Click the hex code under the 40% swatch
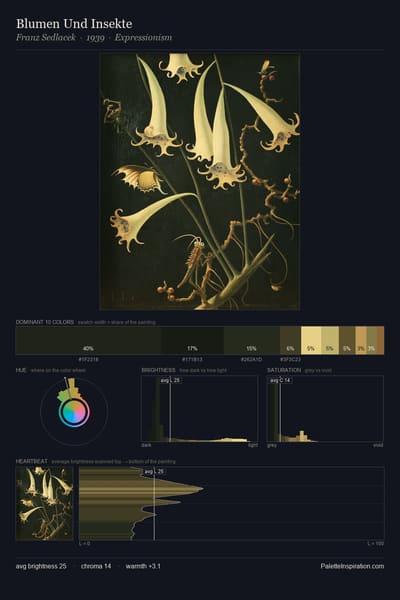 point(88,360)
